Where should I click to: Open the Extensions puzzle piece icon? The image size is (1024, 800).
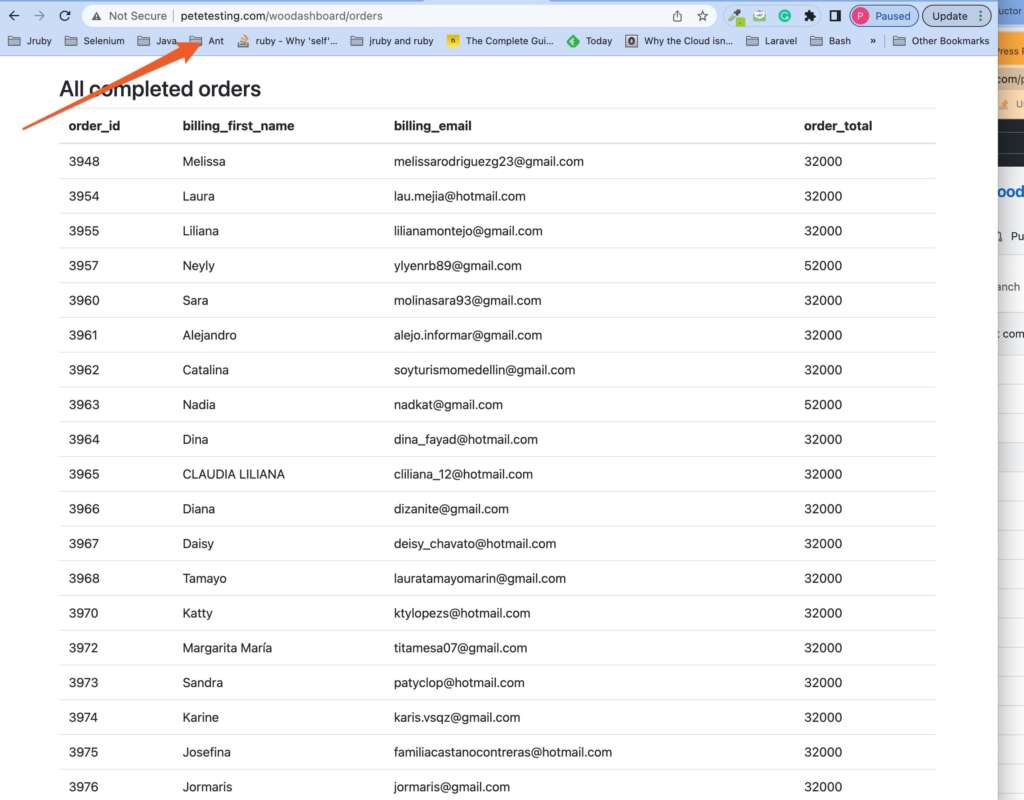point(810,16)
